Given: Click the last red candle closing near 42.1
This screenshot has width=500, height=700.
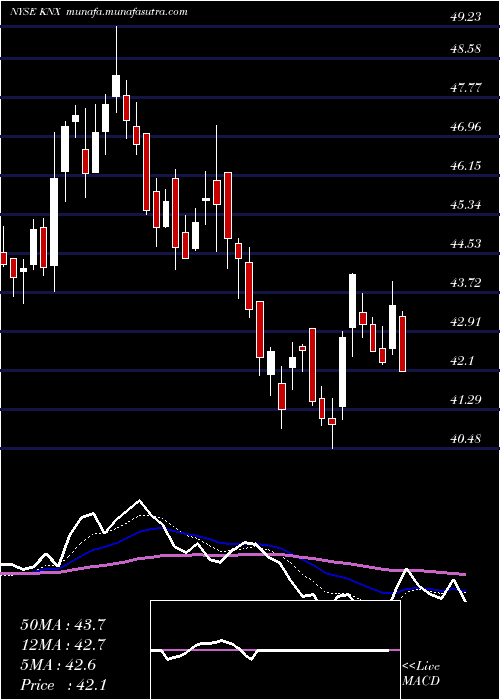Looking at the screenshot, I should coord(403,344).
